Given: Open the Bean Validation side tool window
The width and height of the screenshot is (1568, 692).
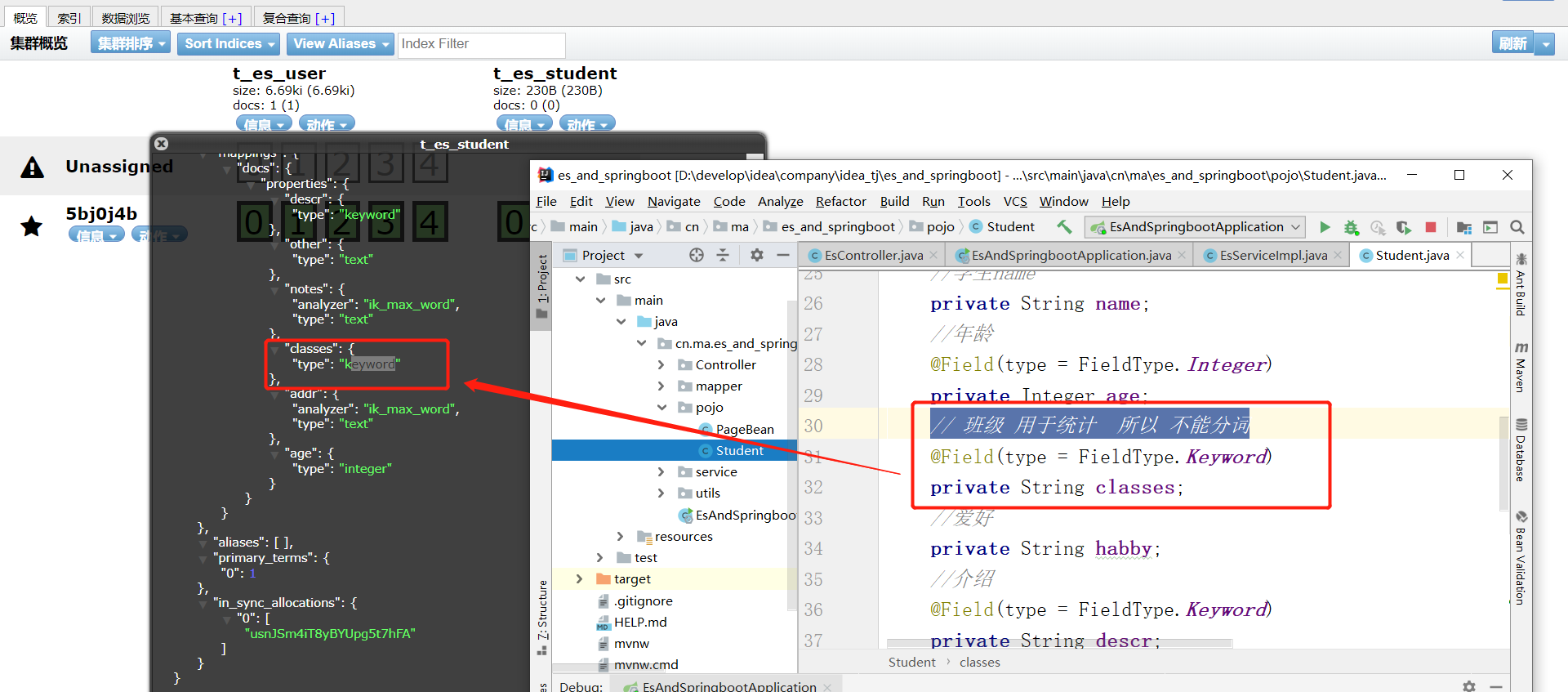Looking at the screenshot, I should pos(1521,558).
